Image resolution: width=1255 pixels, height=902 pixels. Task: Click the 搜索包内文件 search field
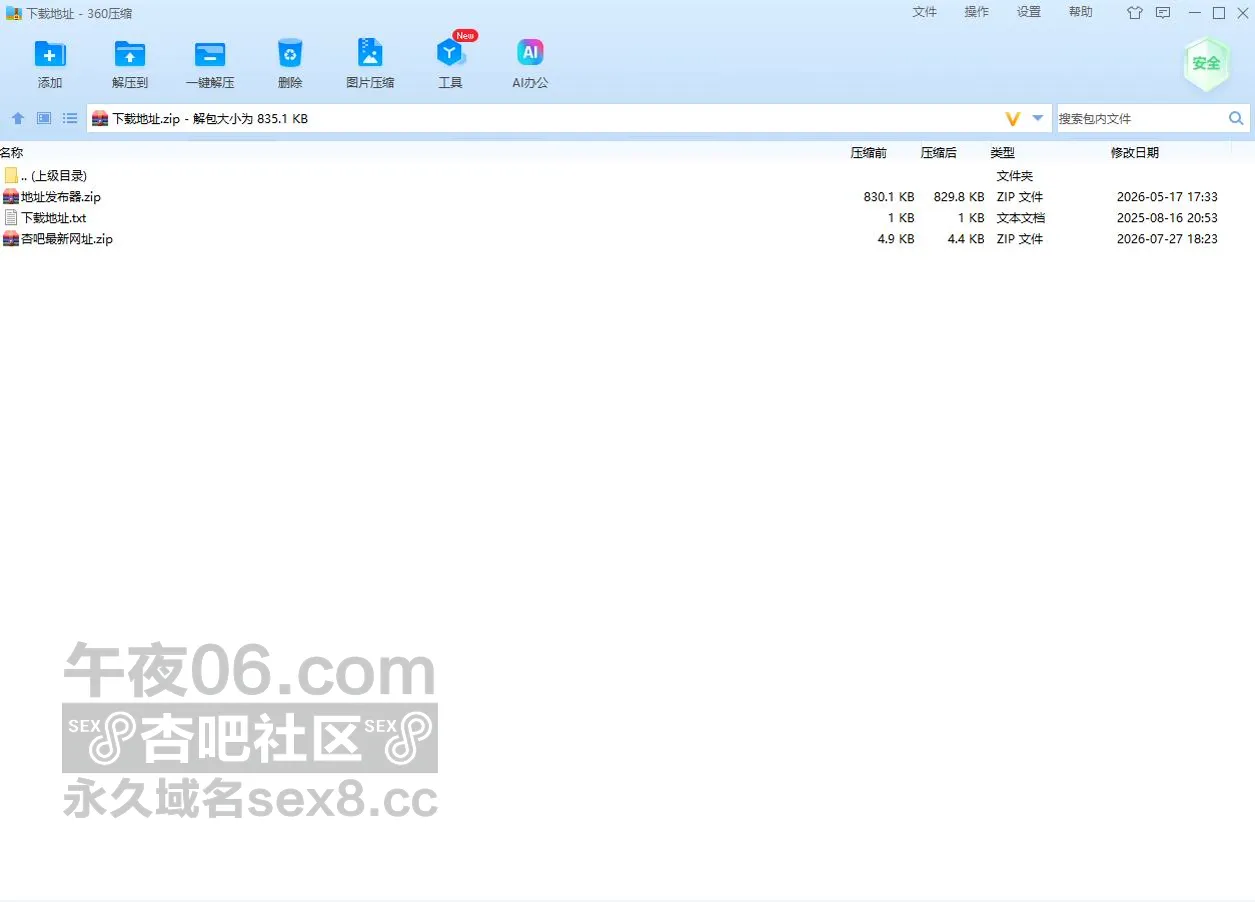pyautogui.click(x=1141, y=118)
